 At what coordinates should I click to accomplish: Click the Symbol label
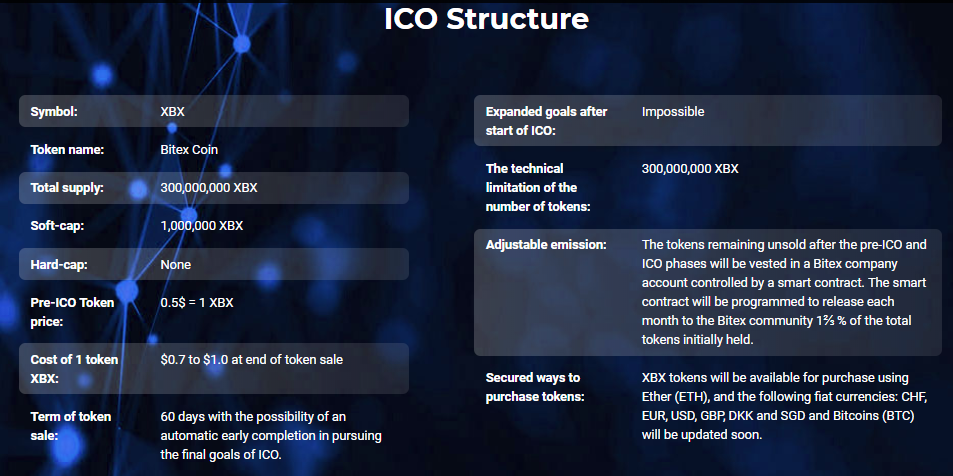[x=54, y=111]
